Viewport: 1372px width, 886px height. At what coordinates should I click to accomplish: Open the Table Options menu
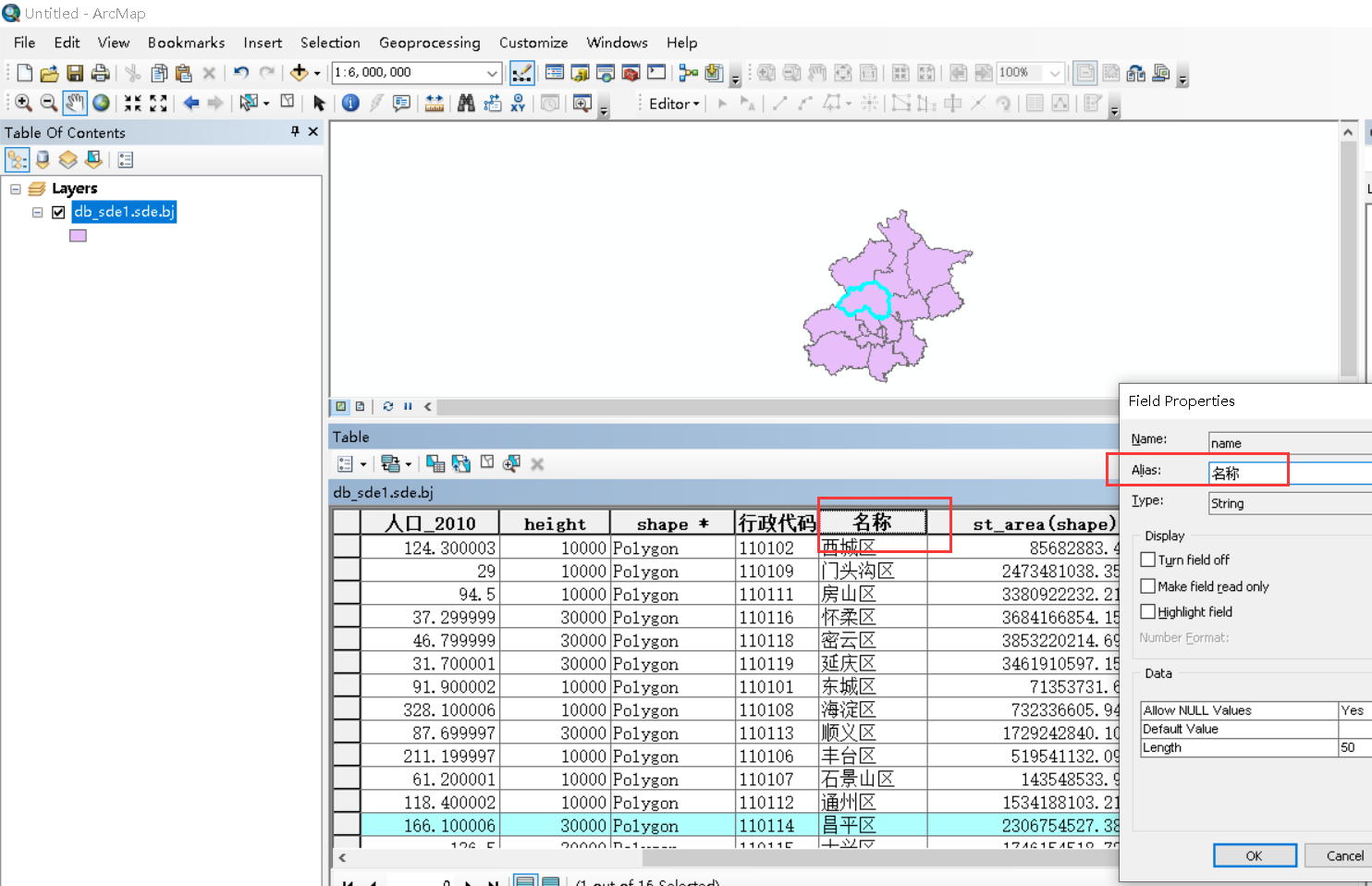point(346,463)
